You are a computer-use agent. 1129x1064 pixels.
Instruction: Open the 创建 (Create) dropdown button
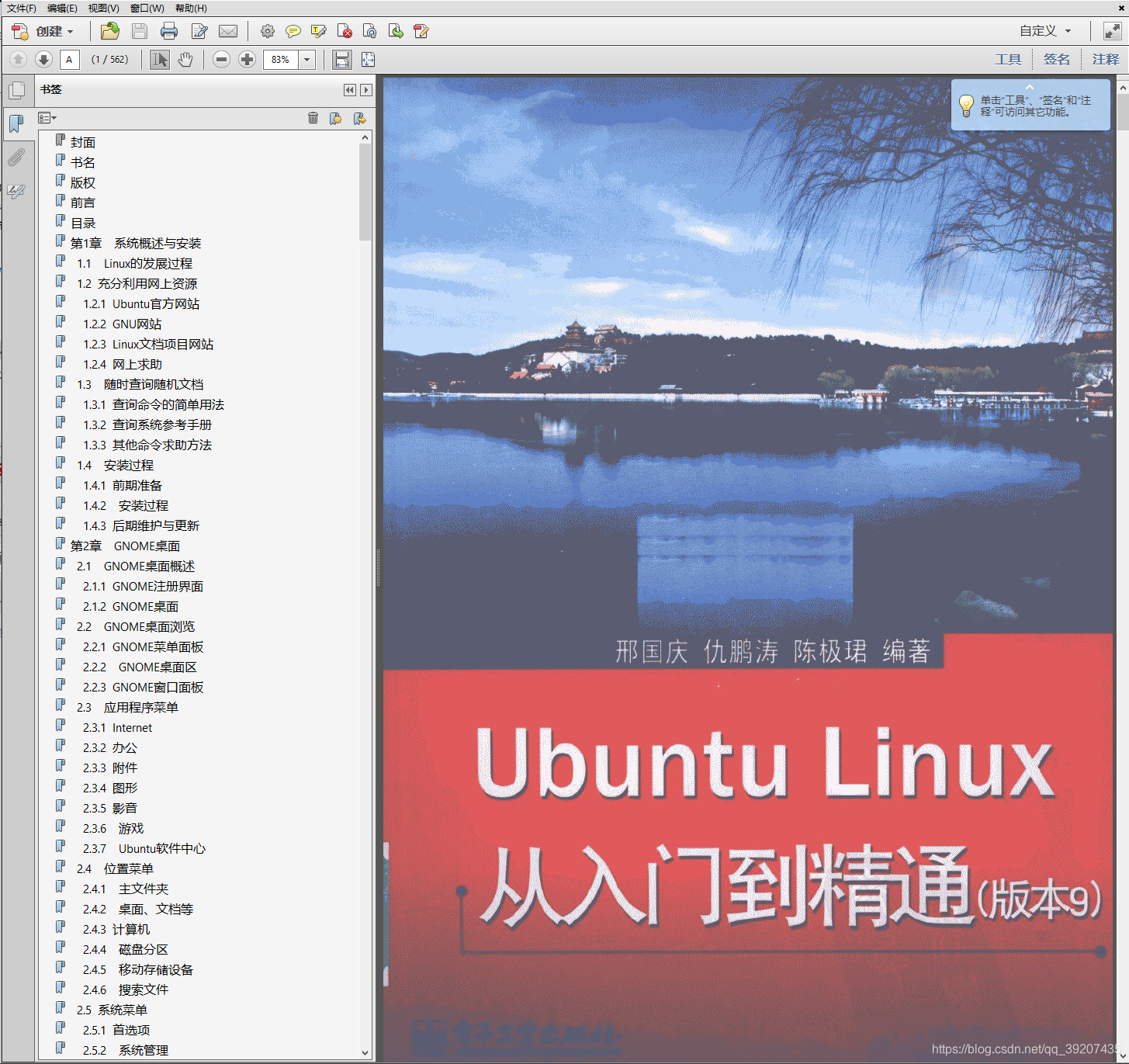pyautogui.click(x=43, y=31)
